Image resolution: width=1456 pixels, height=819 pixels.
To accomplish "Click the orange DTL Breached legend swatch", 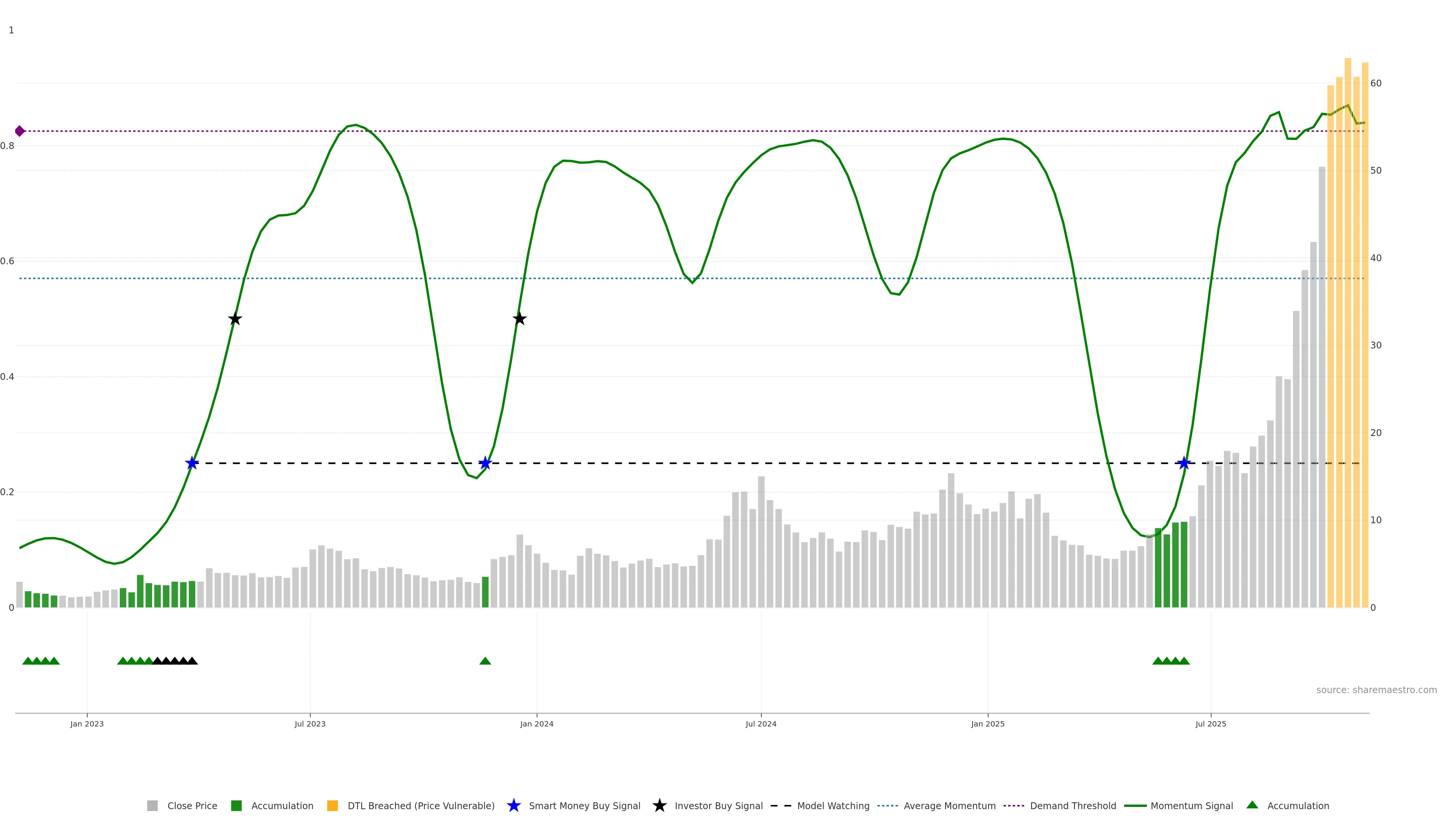I will click(333, 805).
